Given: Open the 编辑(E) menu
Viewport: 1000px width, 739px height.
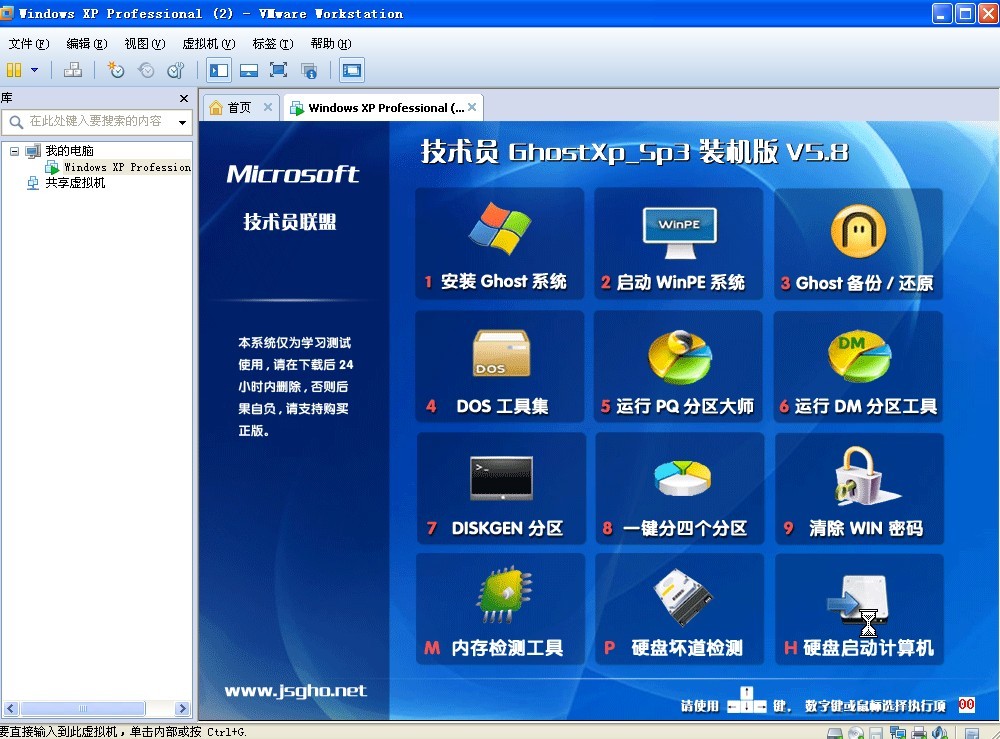Looking at the screenshot, I should click(x=87, y=44).
